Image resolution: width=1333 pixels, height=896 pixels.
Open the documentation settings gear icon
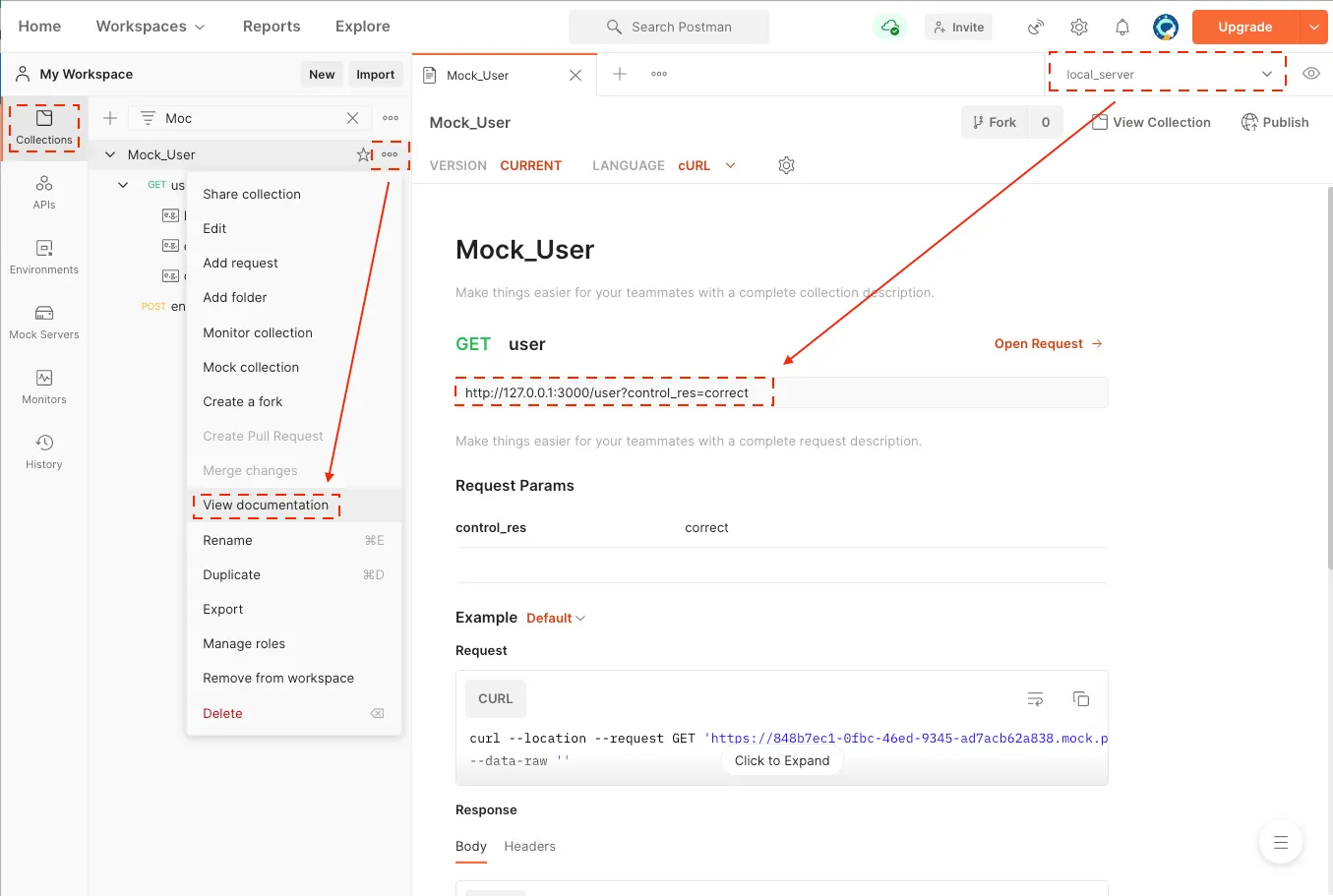[786, 165]
